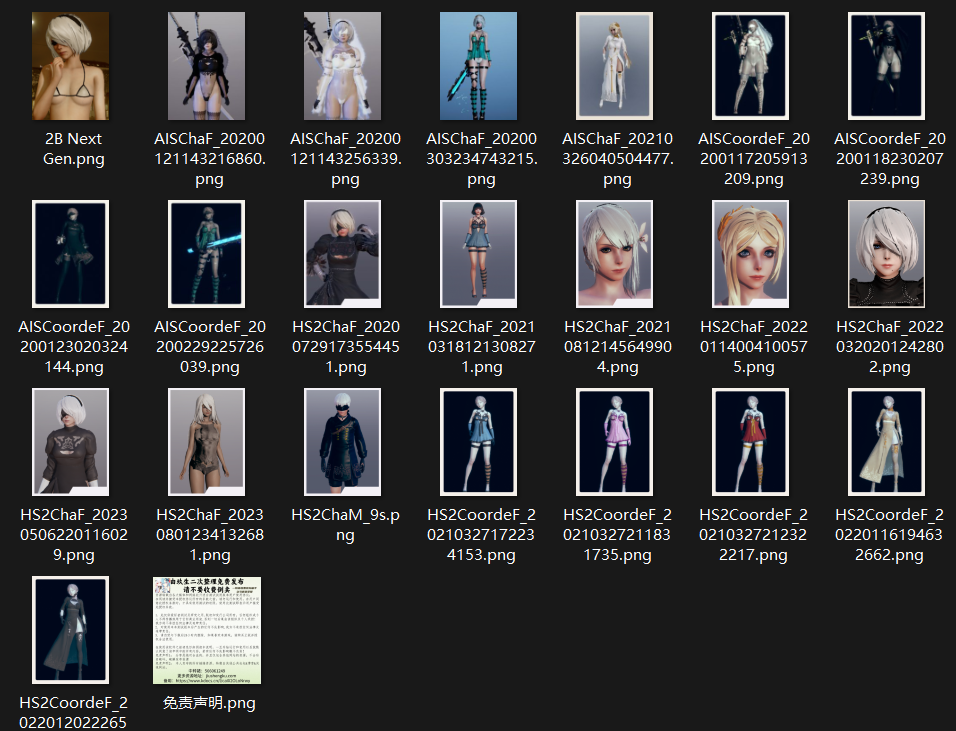
Task: Click the AISCoordeF_20200123020324144.png thumbnail
Action: click(71, 254)
